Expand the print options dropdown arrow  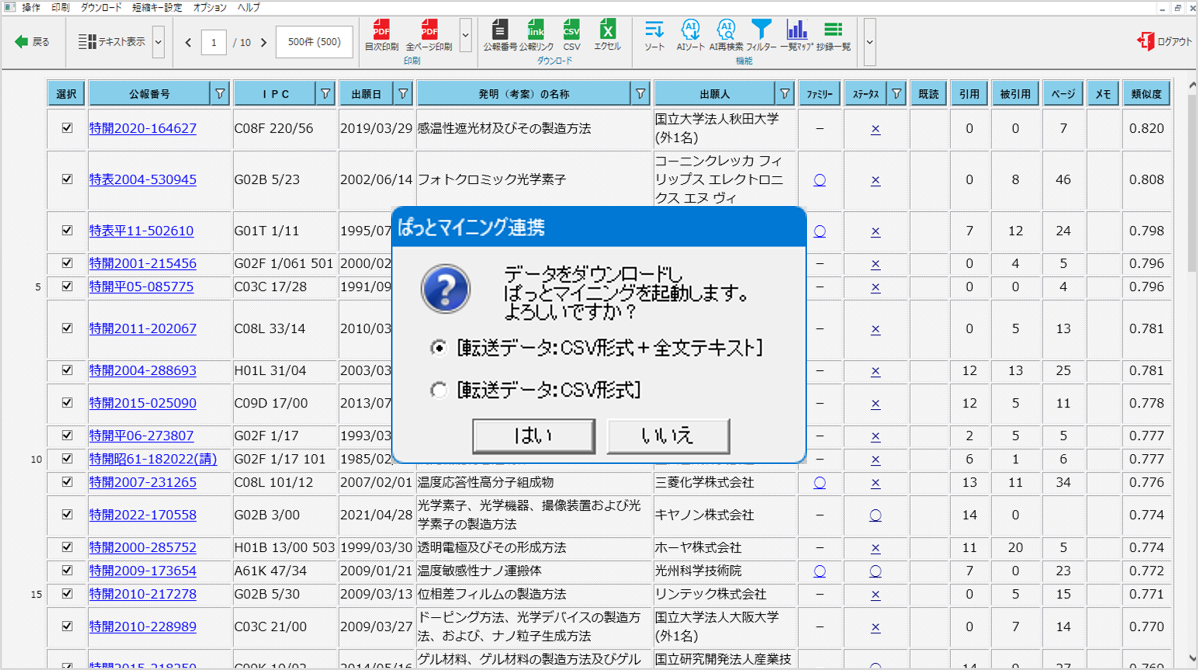tap(465, 35)
